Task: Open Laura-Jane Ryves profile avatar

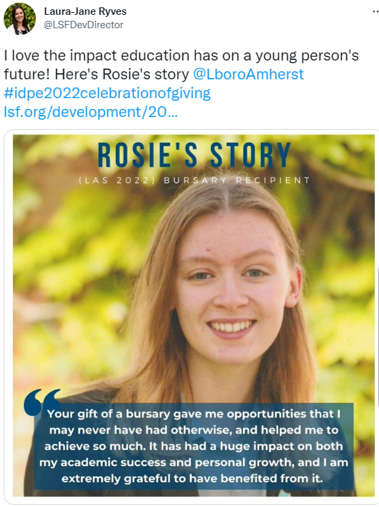Action: pyautogui.click(x=20, y=18)
